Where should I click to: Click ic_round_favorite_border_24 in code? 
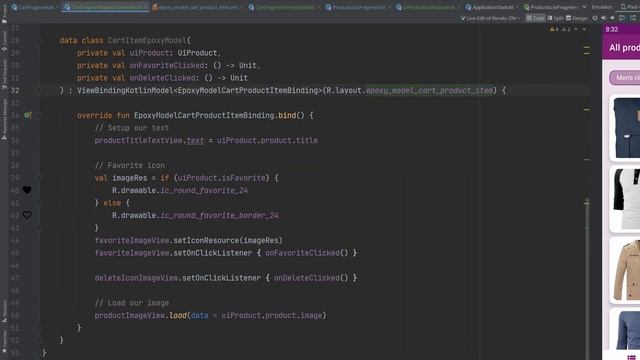click(x=219, y=216)
